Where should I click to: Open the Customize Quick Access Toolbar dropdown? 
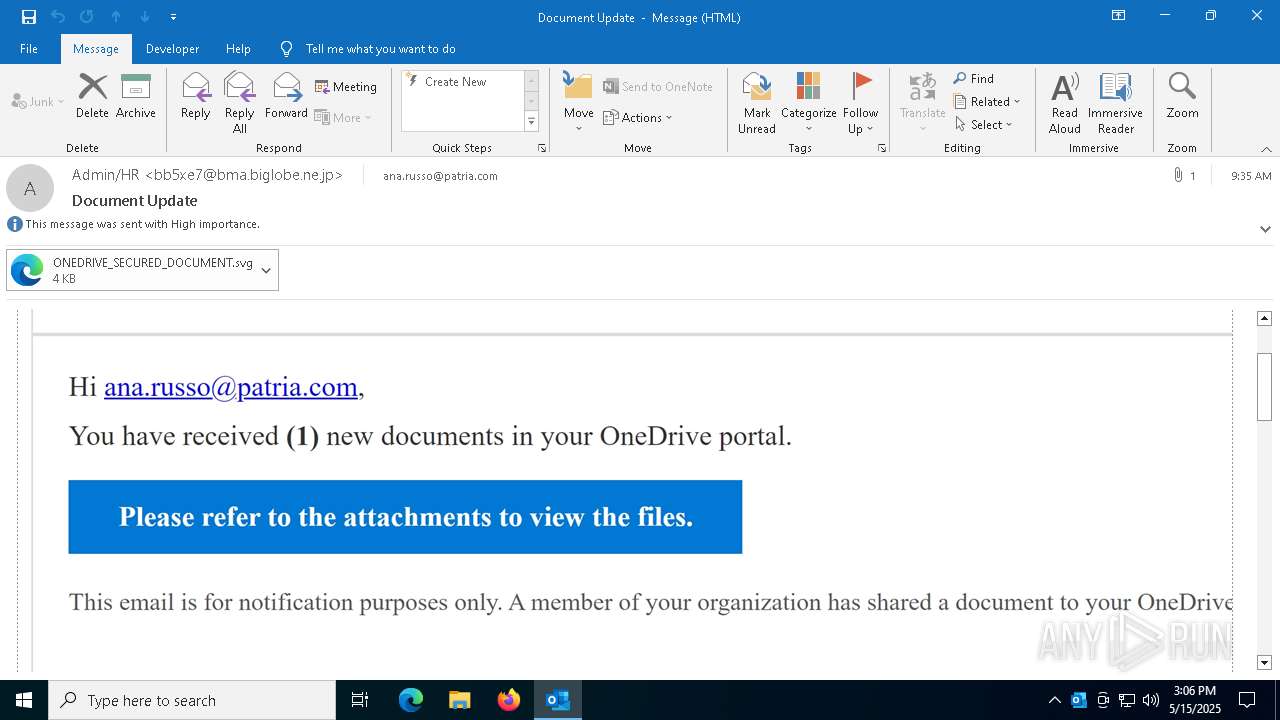(x=174, y=17)
